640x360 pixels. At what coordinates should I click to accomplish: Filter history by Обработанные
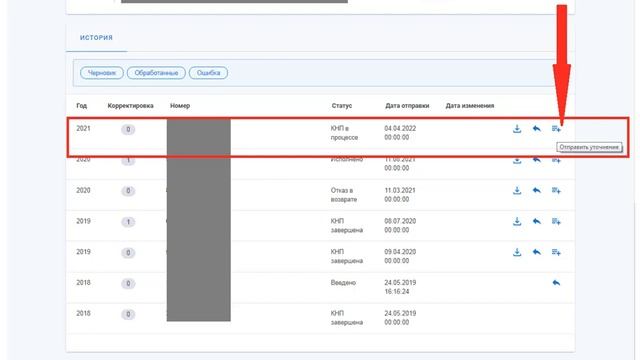click(156, 73)
